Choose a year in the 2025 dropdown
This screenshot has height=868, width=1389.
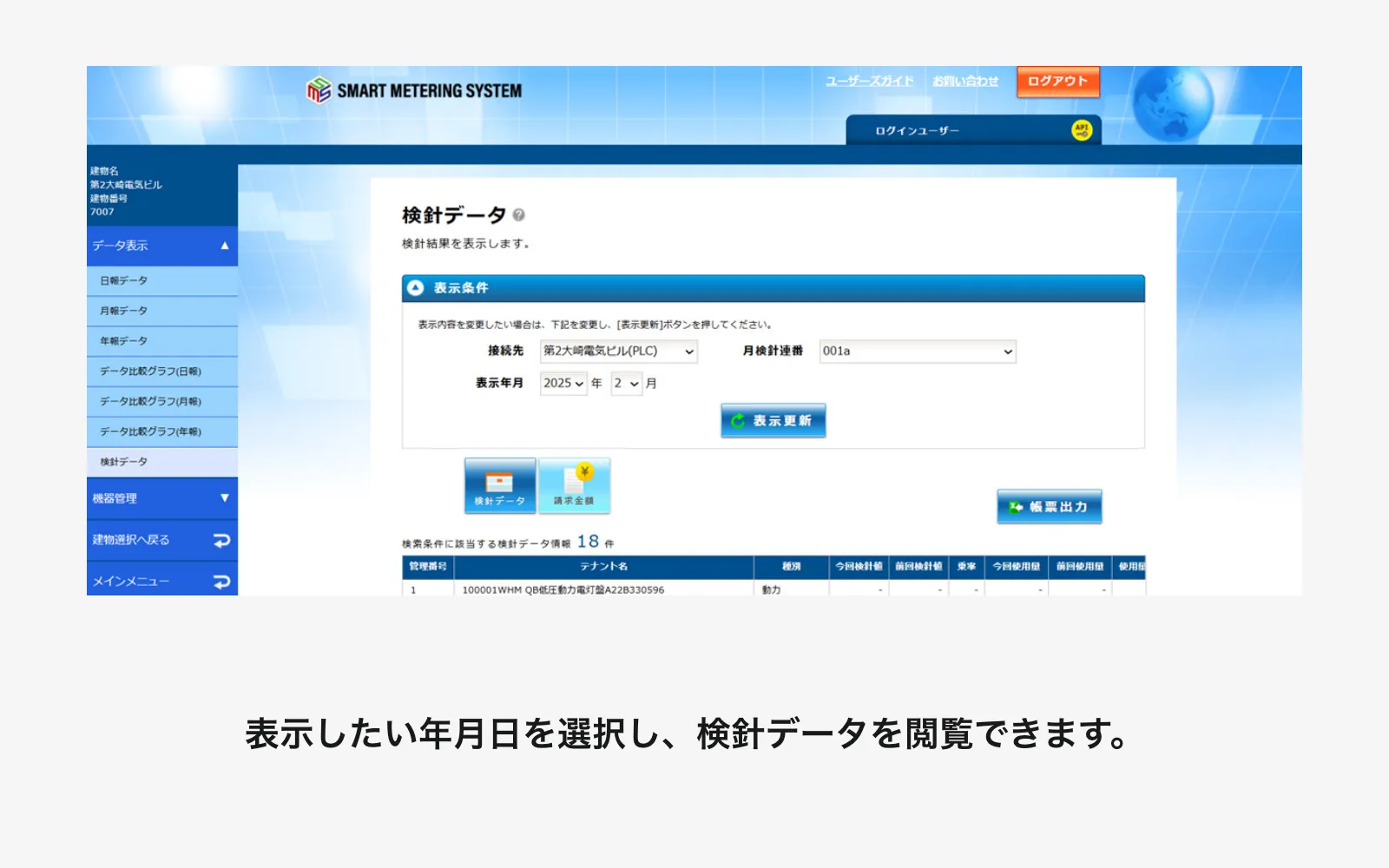pos(563,384)
